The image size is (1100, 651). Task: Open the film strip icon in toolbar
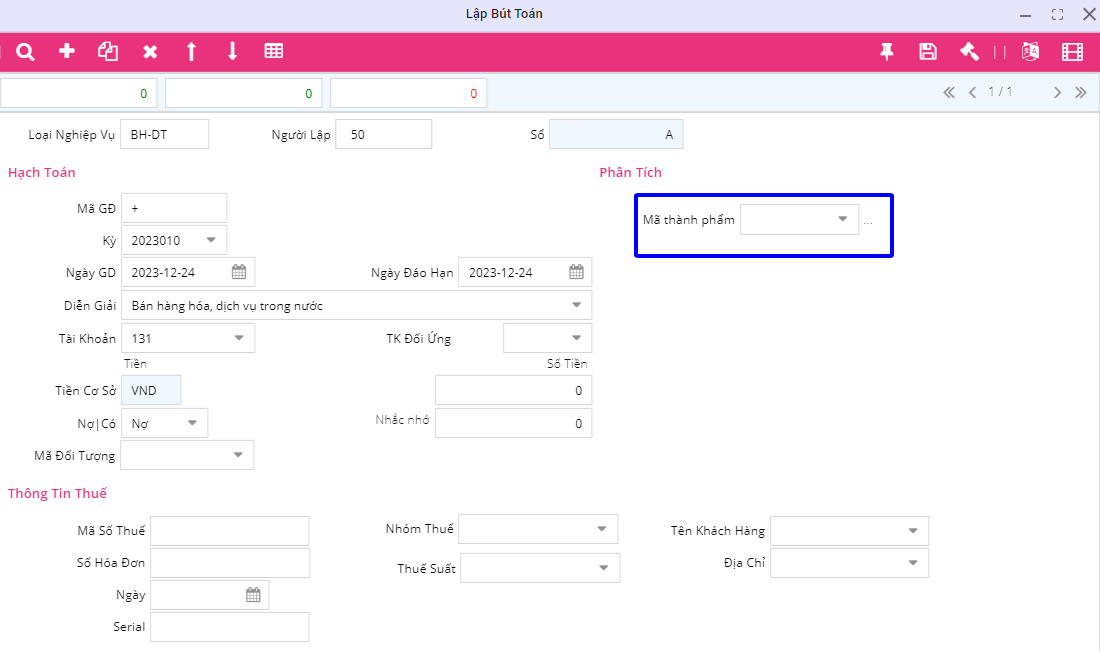[1073, 52]
